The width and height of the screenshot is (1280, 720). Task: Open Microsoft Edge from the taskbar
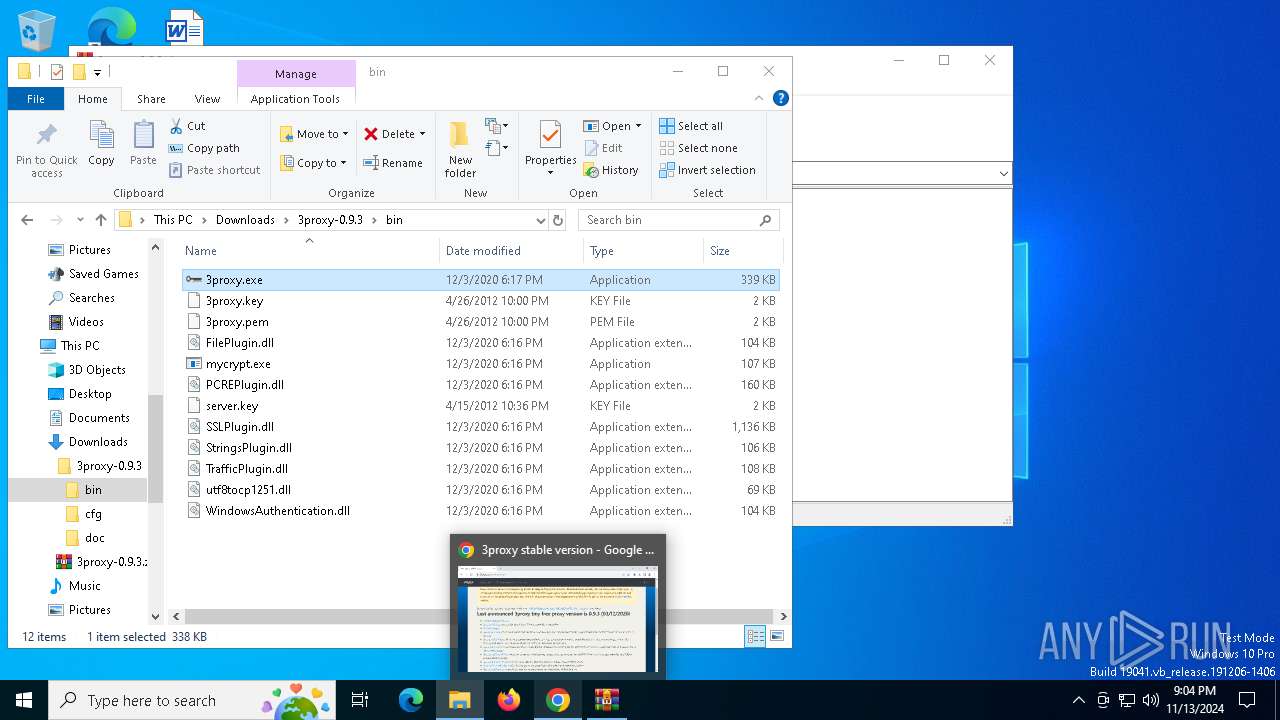click(411, 700)
